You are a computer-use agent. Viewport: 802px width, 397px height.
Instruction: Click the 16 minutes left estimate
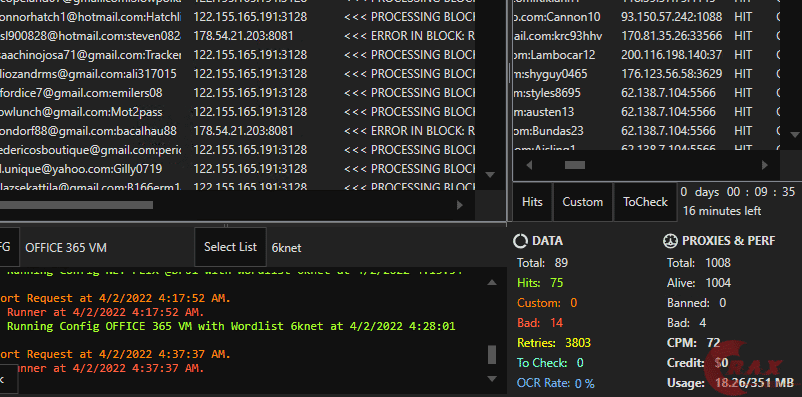(722, 211)
